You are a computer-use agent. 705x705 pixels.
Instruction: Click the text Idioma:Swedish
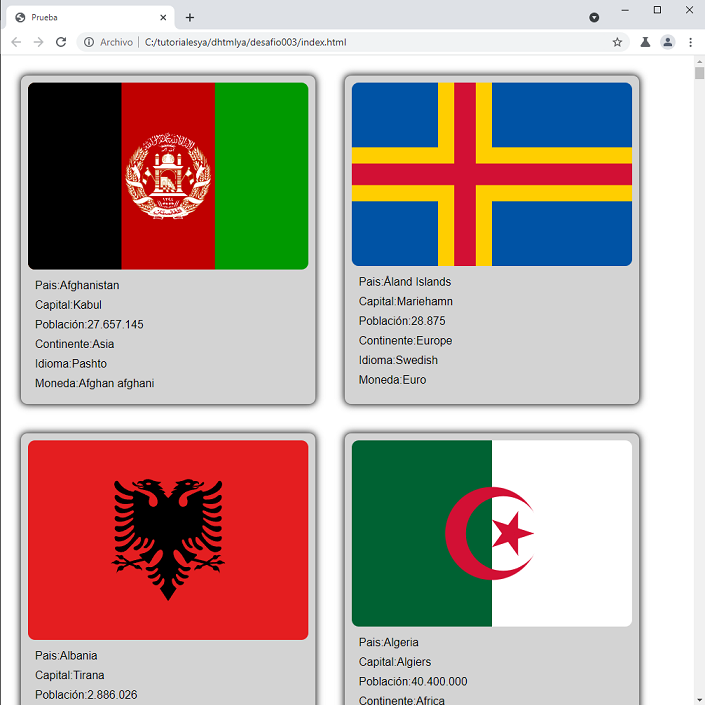398,360
